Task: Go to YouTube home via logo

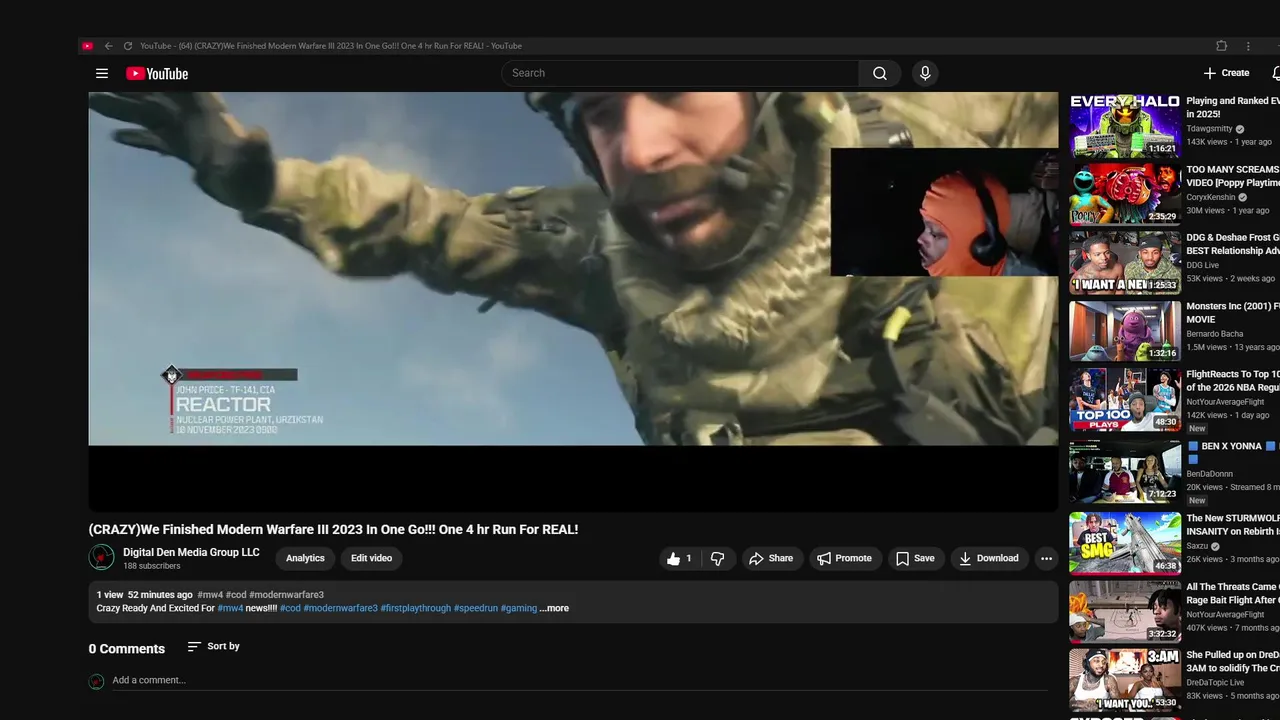Action: 157,73
